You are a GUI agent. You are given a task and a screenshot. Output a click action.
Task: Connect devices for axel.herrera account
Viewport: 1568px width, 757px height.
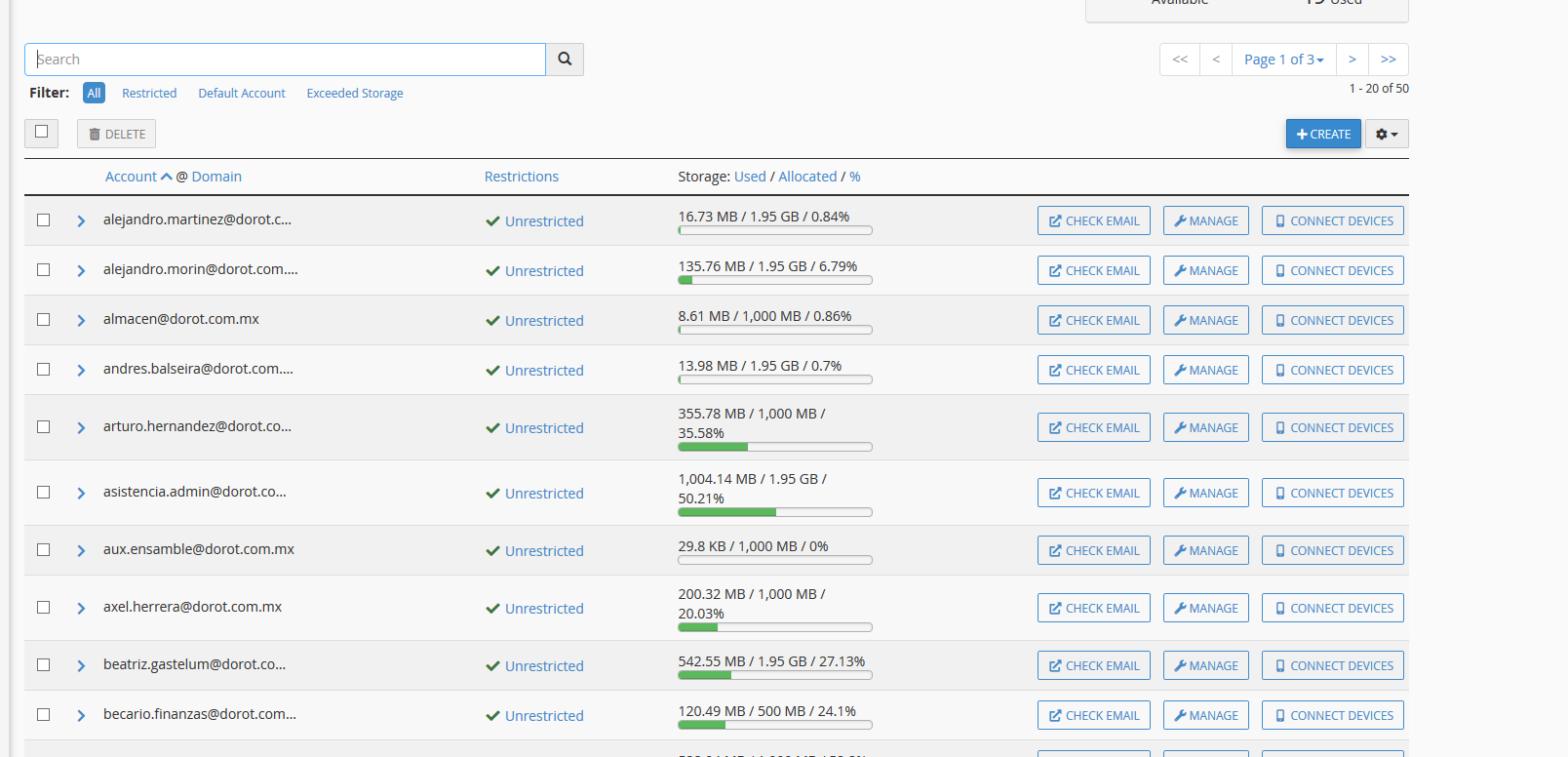1332,608
